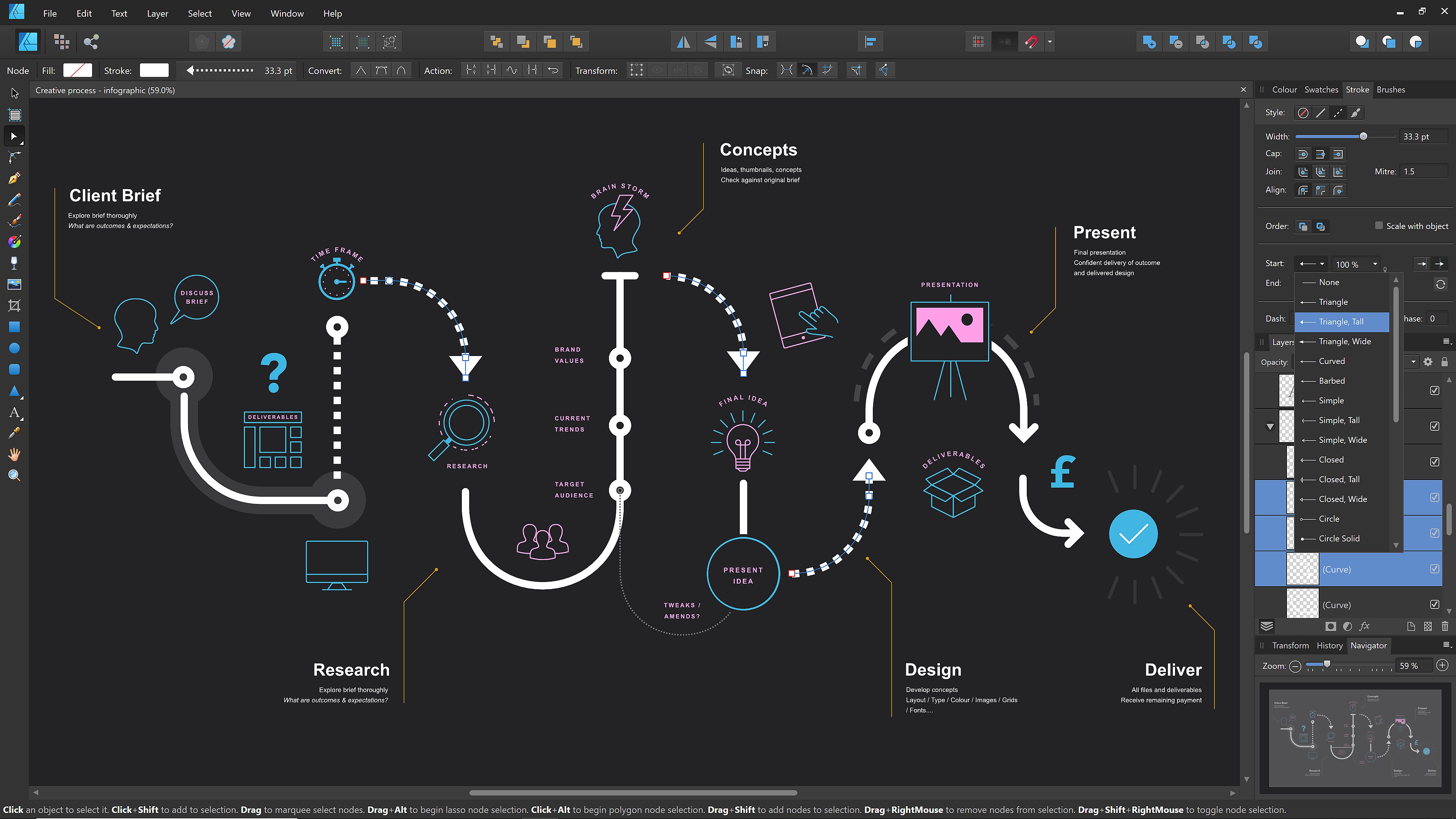Select the Pen tool

coord(14,178)
